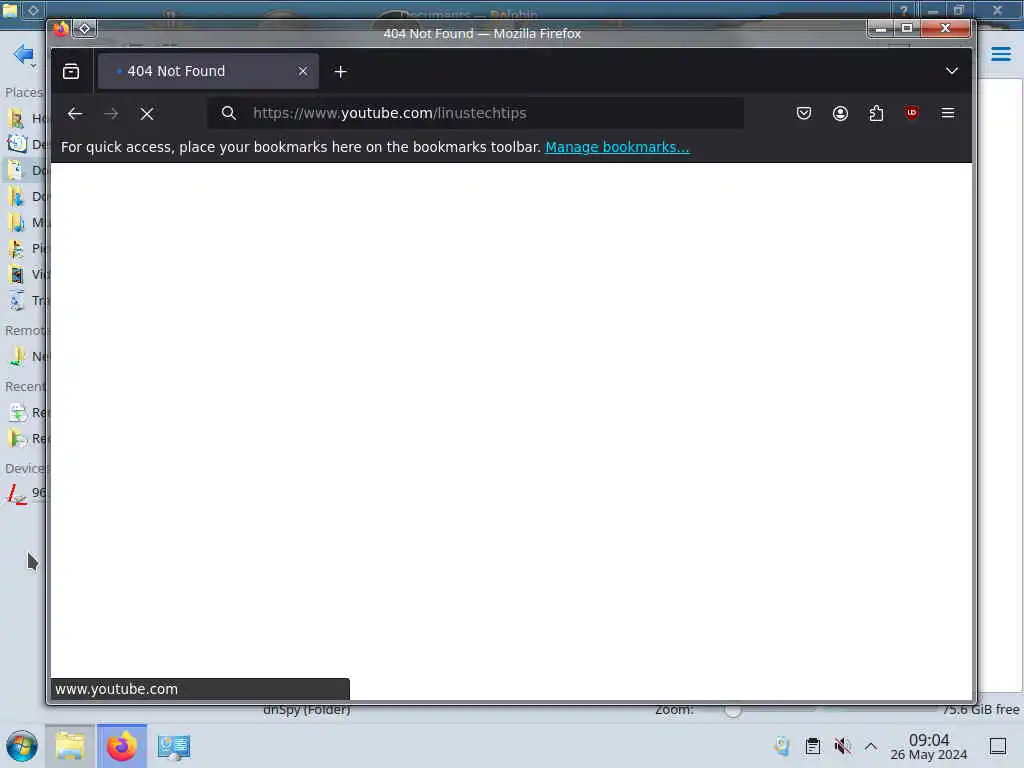Follow the Manage bookmarks link
The image size is (1024, 768).
point(617,147)
